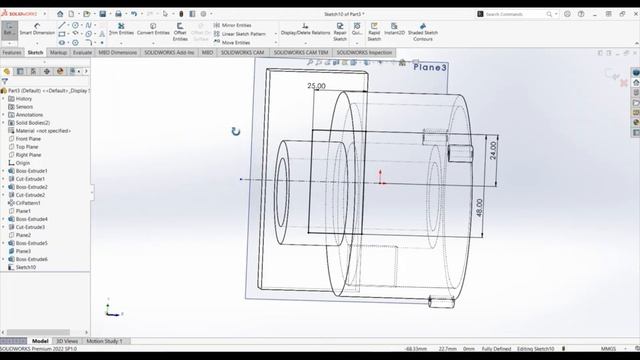Open the Markup tab
This screenshot has height=360, width=640.
pos(58,52)
